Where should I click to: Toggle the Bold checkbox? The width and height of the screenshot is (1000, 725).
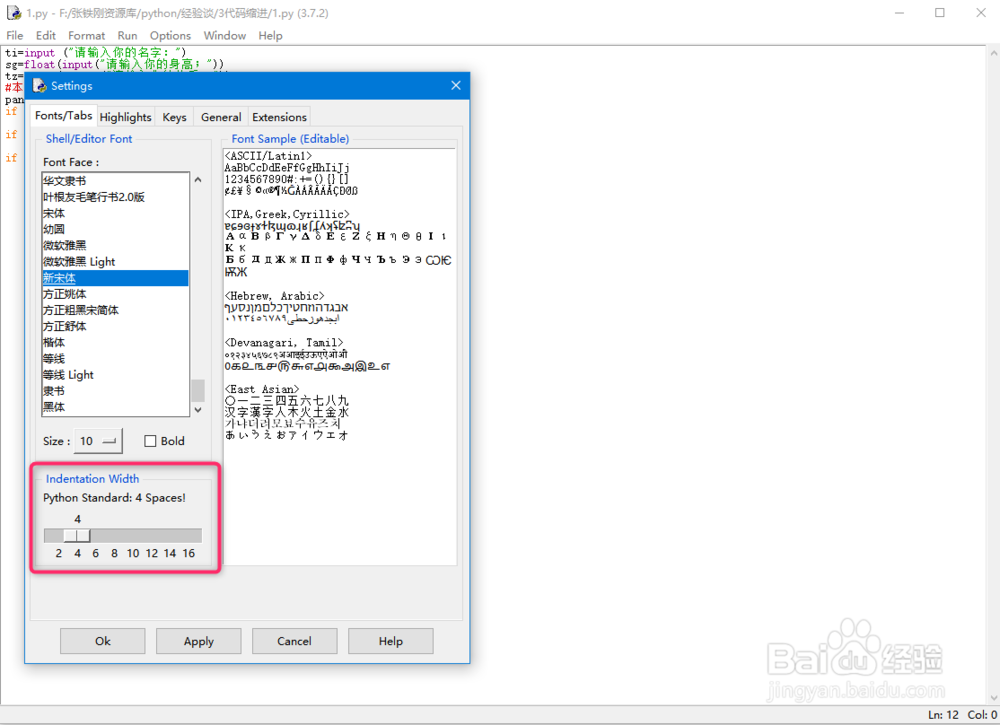(151, 441)
